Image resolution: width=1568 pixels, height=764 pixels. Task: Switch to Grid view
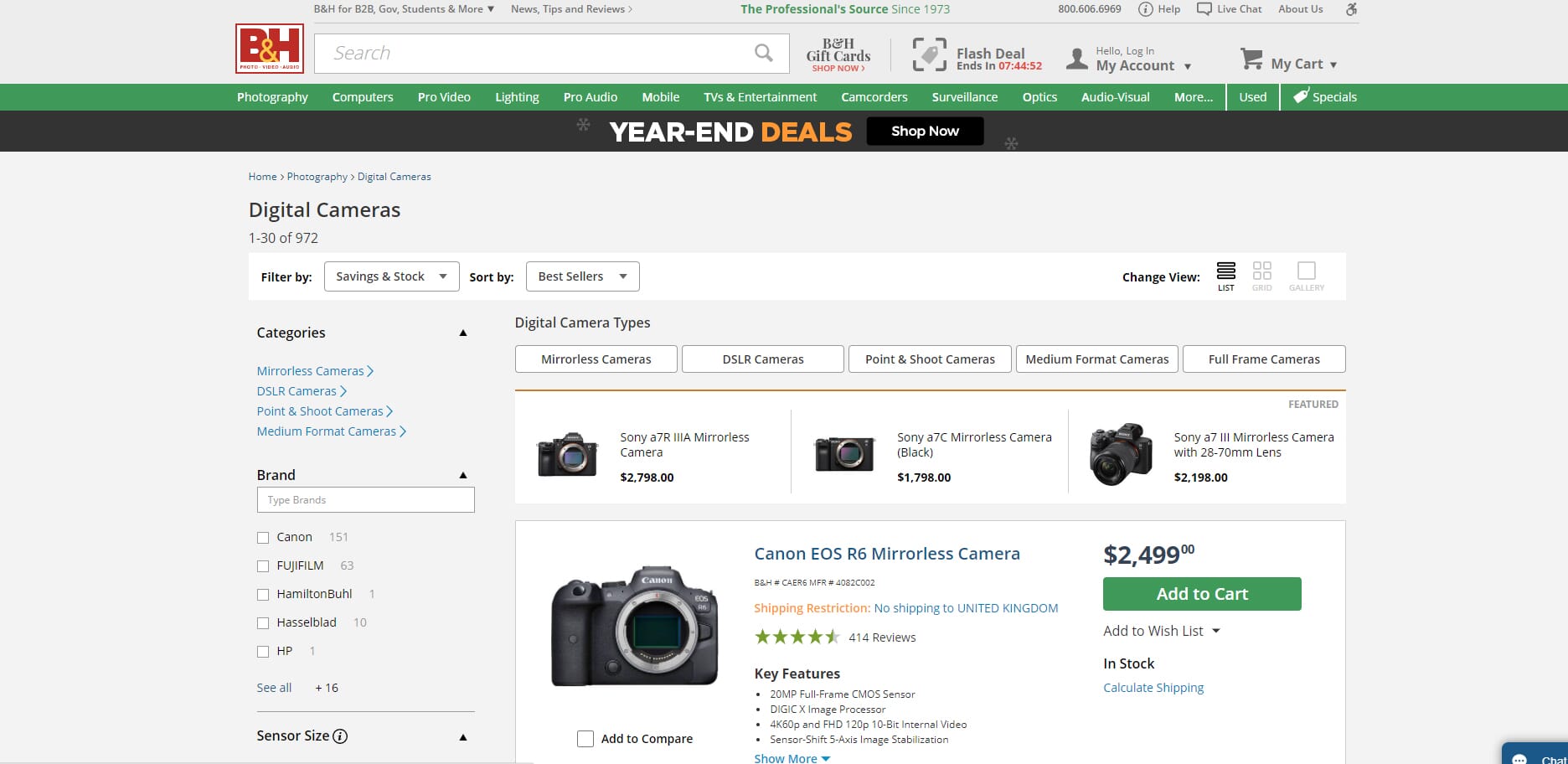(x=1261, y=276)
